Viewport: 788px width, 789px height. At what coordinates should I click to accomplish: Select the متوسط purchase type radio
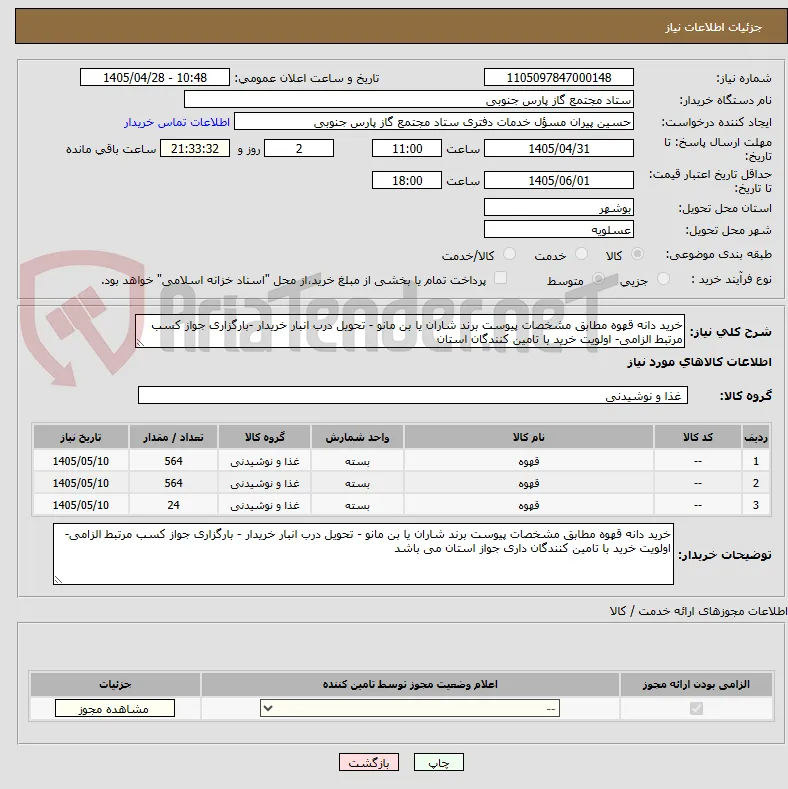pyautogui.click(x=598, y=278)
